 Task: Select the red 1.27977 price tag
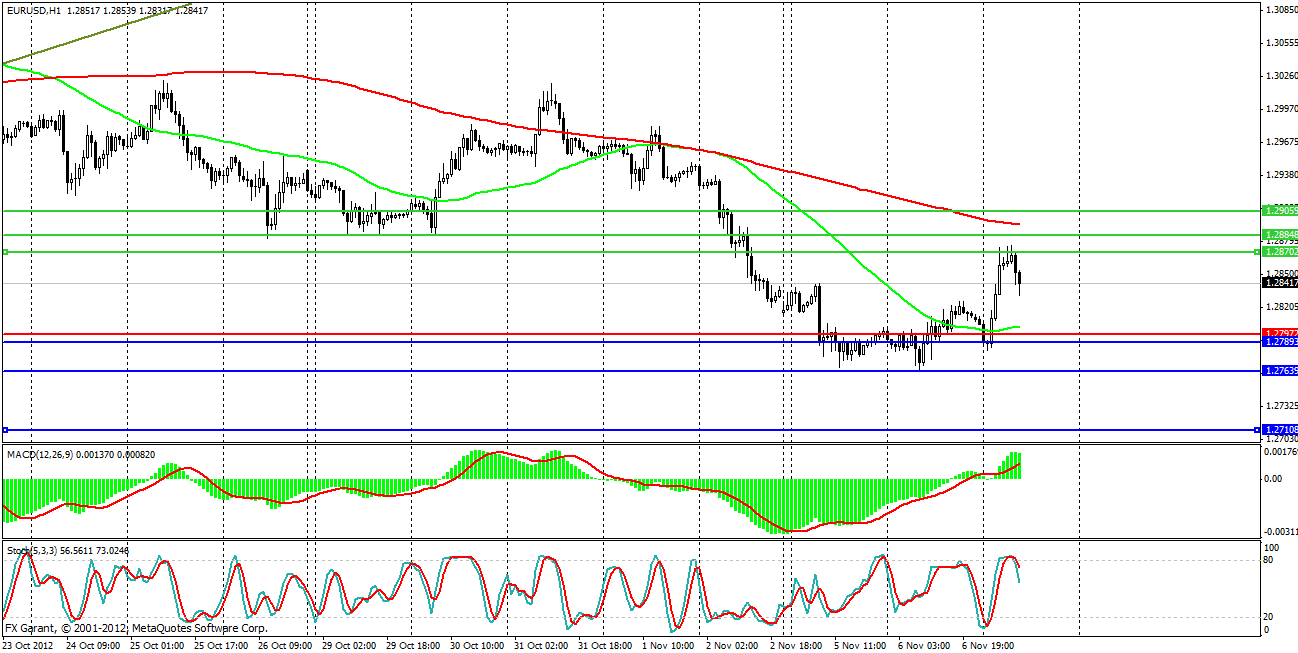[x=1280, y=333]
